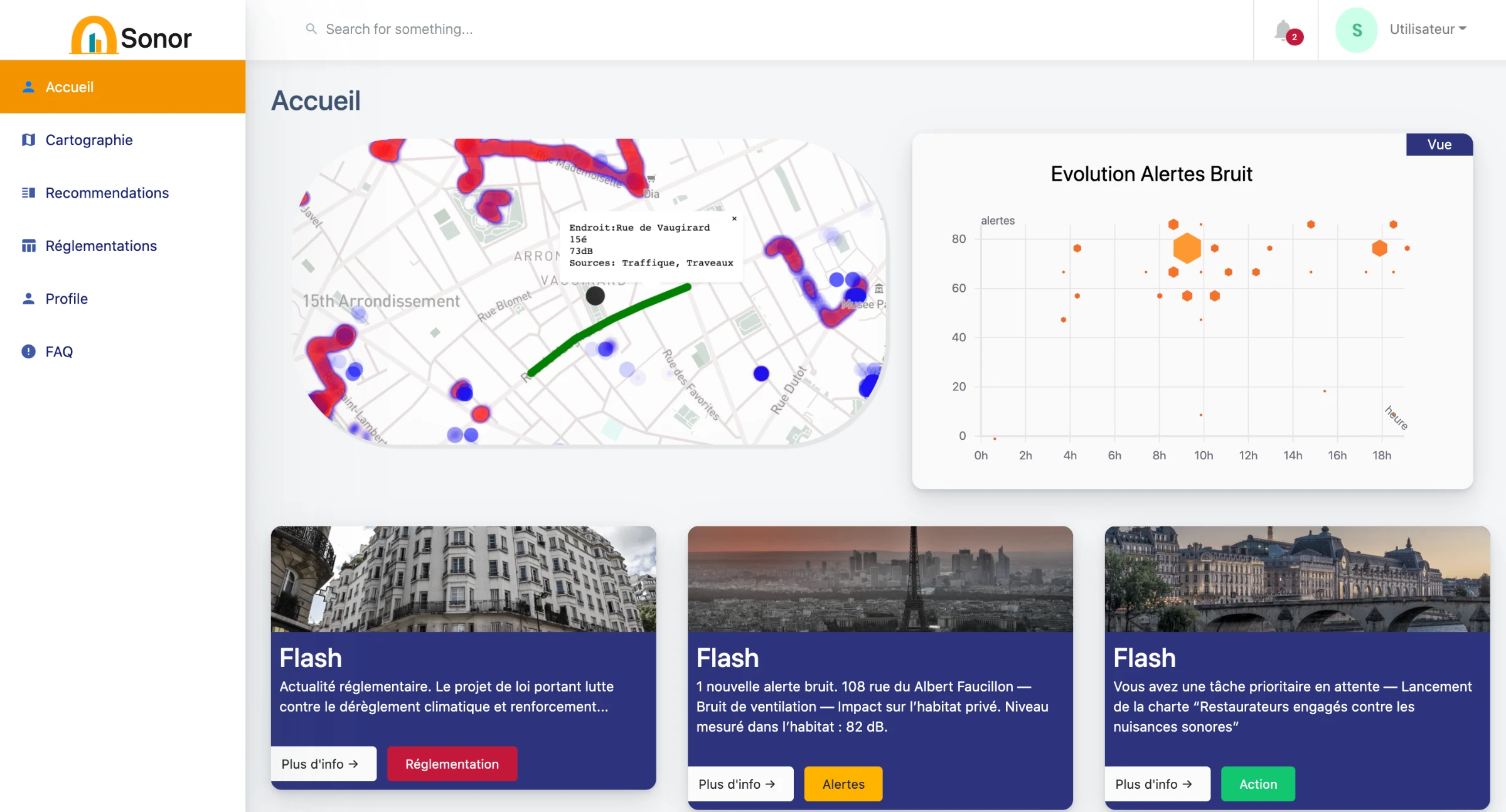Screen dimensions: 1506x812
Task: Click the Cartographie map icon
Action: (x=28, y=140)
